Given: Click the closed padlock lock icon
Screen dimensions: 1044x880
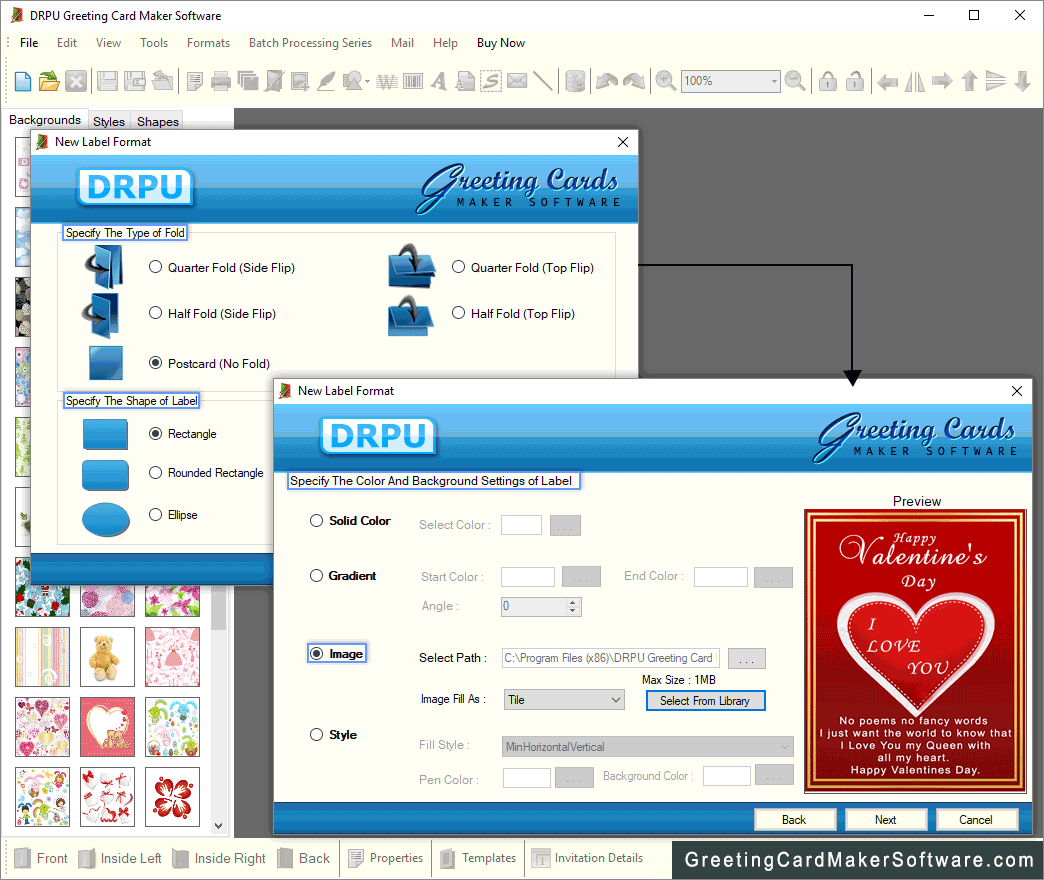Looking at the screenshot, I should point(828,81).
